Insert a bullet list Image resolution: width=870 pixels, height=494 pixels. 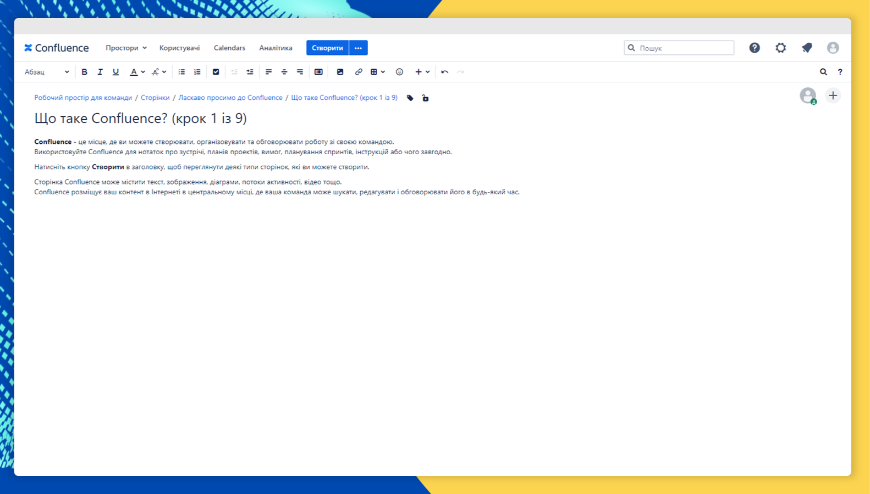(181, 72)
